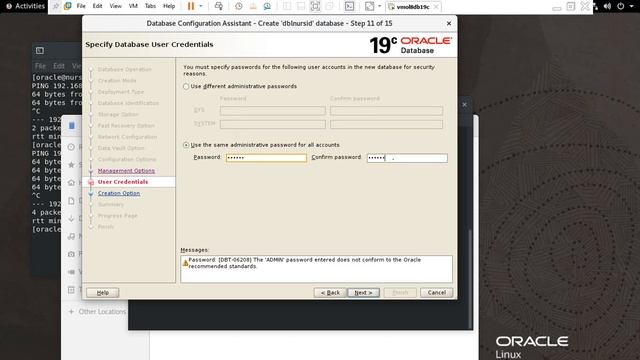Screen dimensions: 640x360
Task: Select Use different administrative passwords
Action: pos(186,87)
